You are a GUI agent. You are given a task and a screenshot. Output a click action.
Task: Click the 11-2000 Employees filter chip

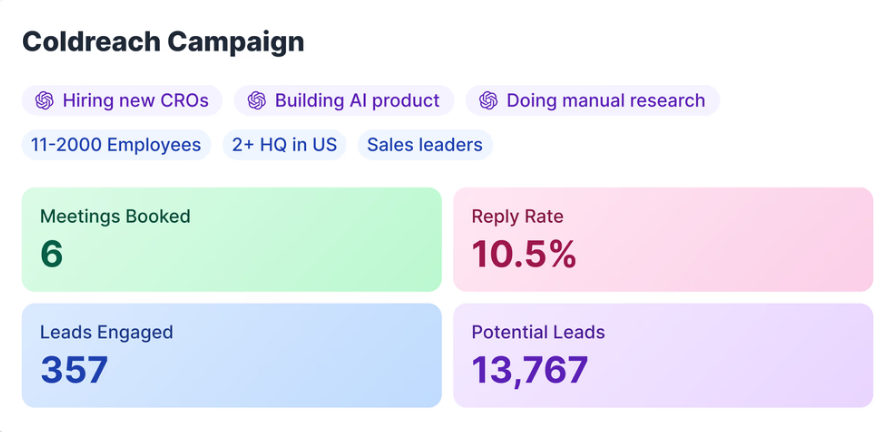click(x=116, y=145)
